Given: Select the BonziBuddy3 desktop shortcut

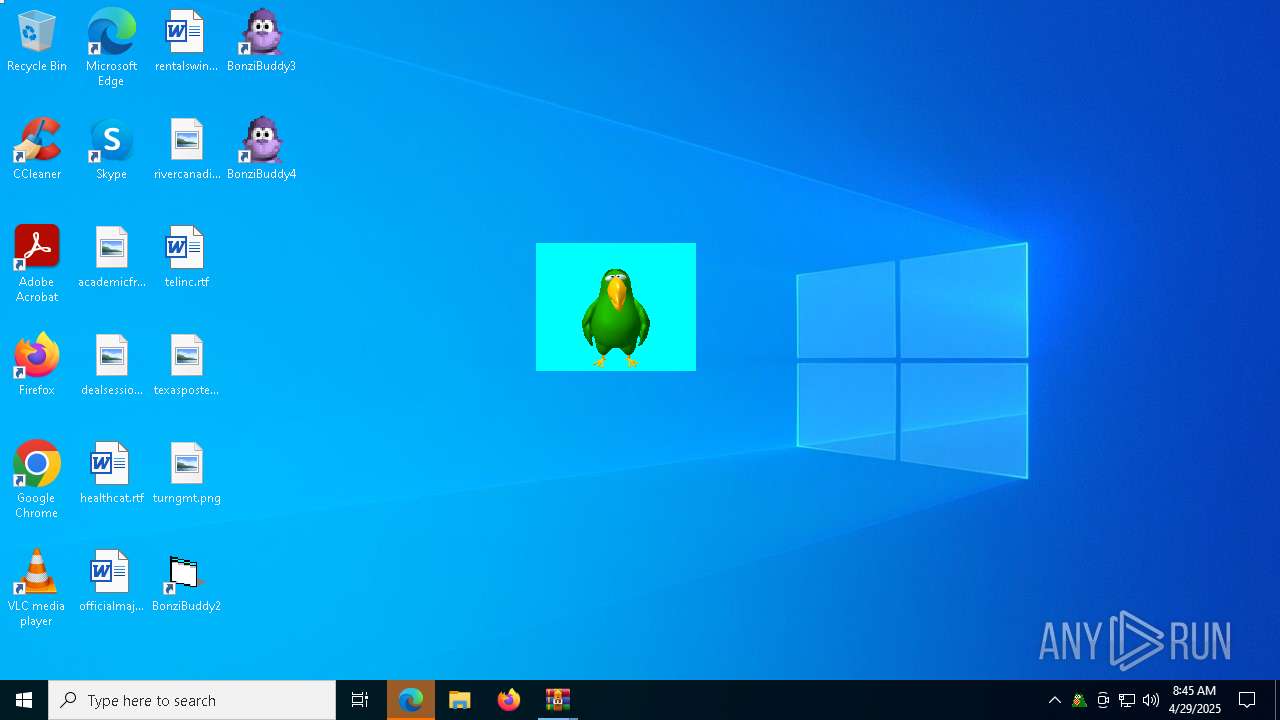Looking at the screenshot, I should [261, 41].
